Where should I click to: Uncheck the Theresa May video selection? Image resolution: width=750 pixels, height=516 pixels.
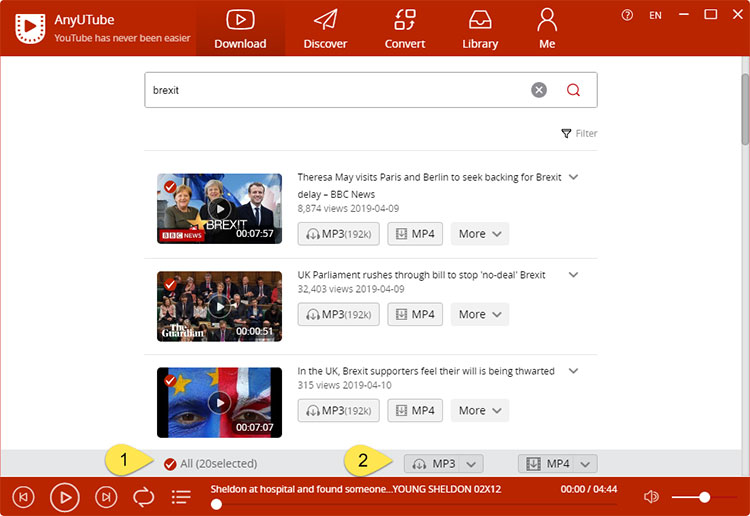(x=170, y=187)
